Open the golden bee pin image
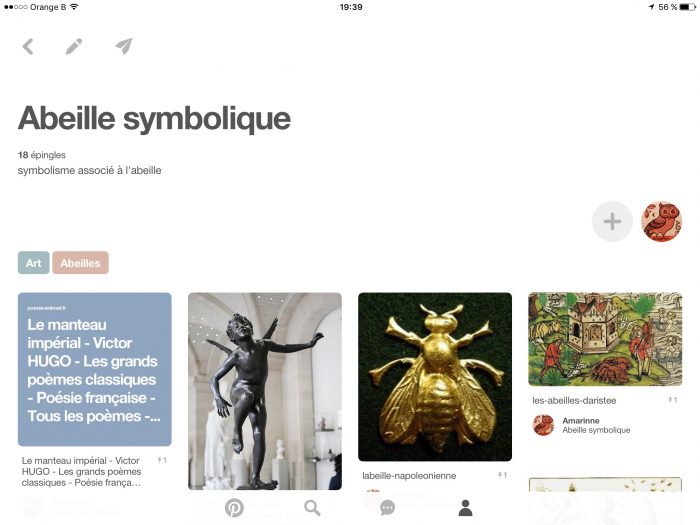The image size is (700, 525). pyautogui.click(x=435, y=377)
